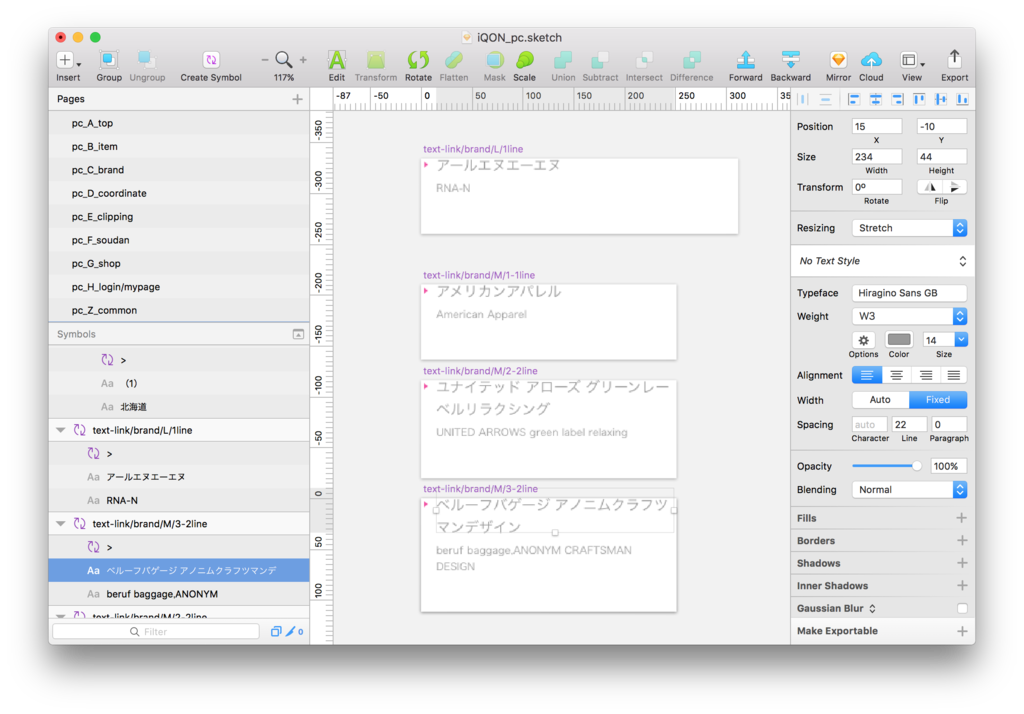Select the pc_H_login/mypage page
1024x714 pixels.
179,287
